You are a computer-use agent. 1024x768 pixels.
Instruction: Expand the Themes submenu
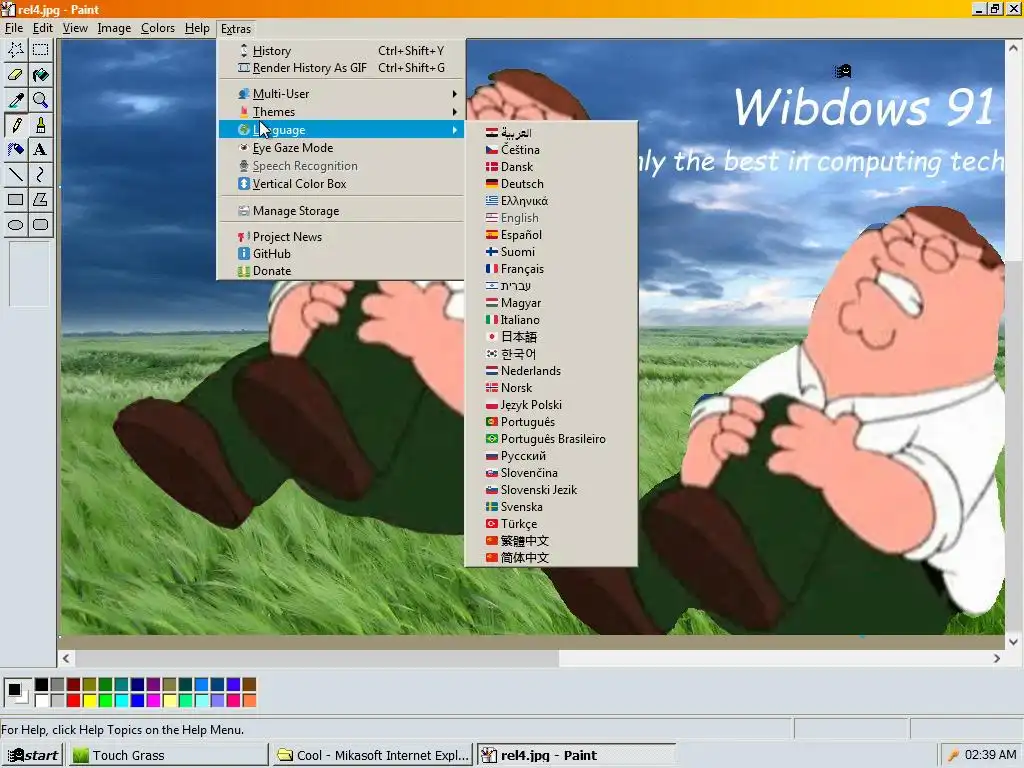[x=341, y=112]
